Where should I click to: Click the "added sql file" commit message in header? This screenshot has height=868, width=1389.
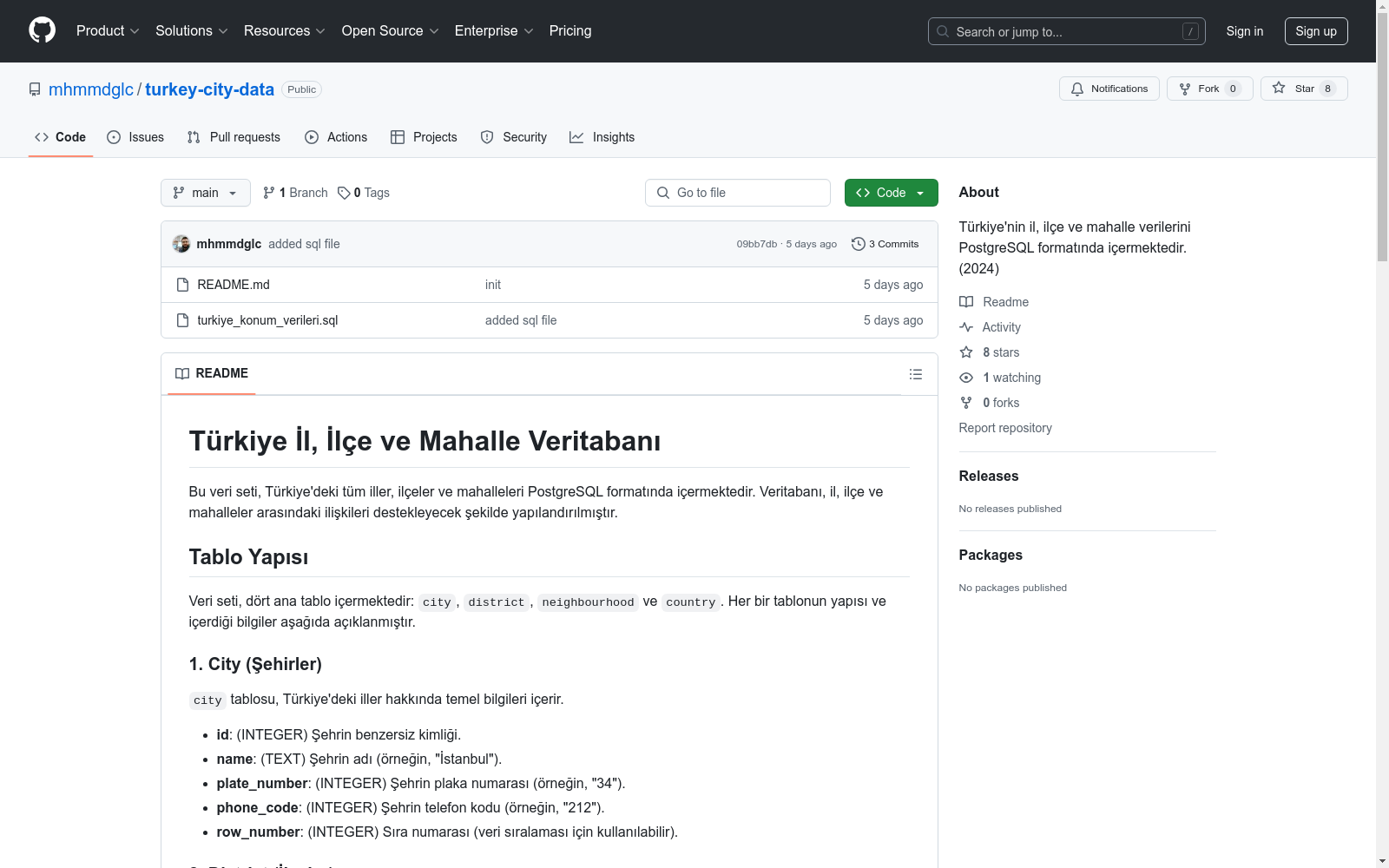pos(304,244)
